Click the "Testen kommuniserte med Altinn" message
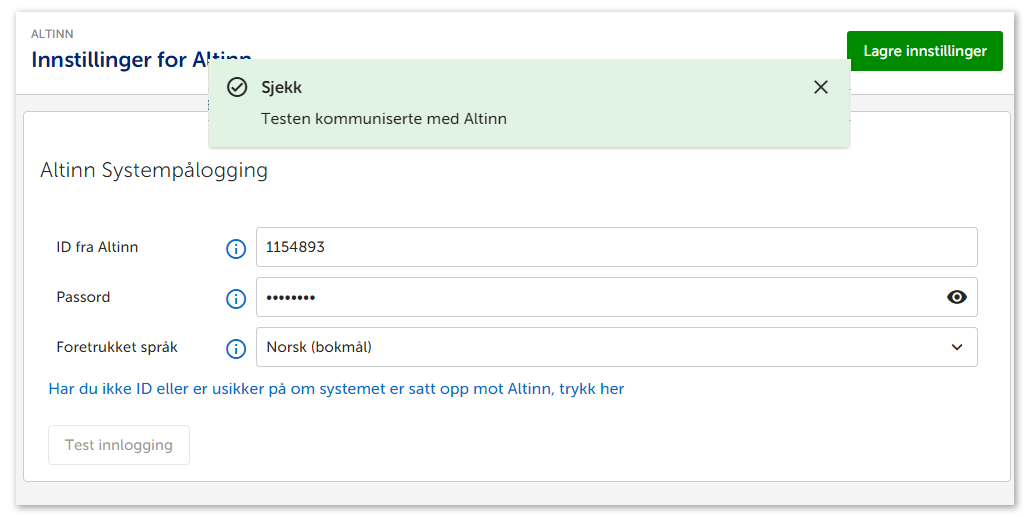This screenshot has width=1030, height=517. click(384, 119)
